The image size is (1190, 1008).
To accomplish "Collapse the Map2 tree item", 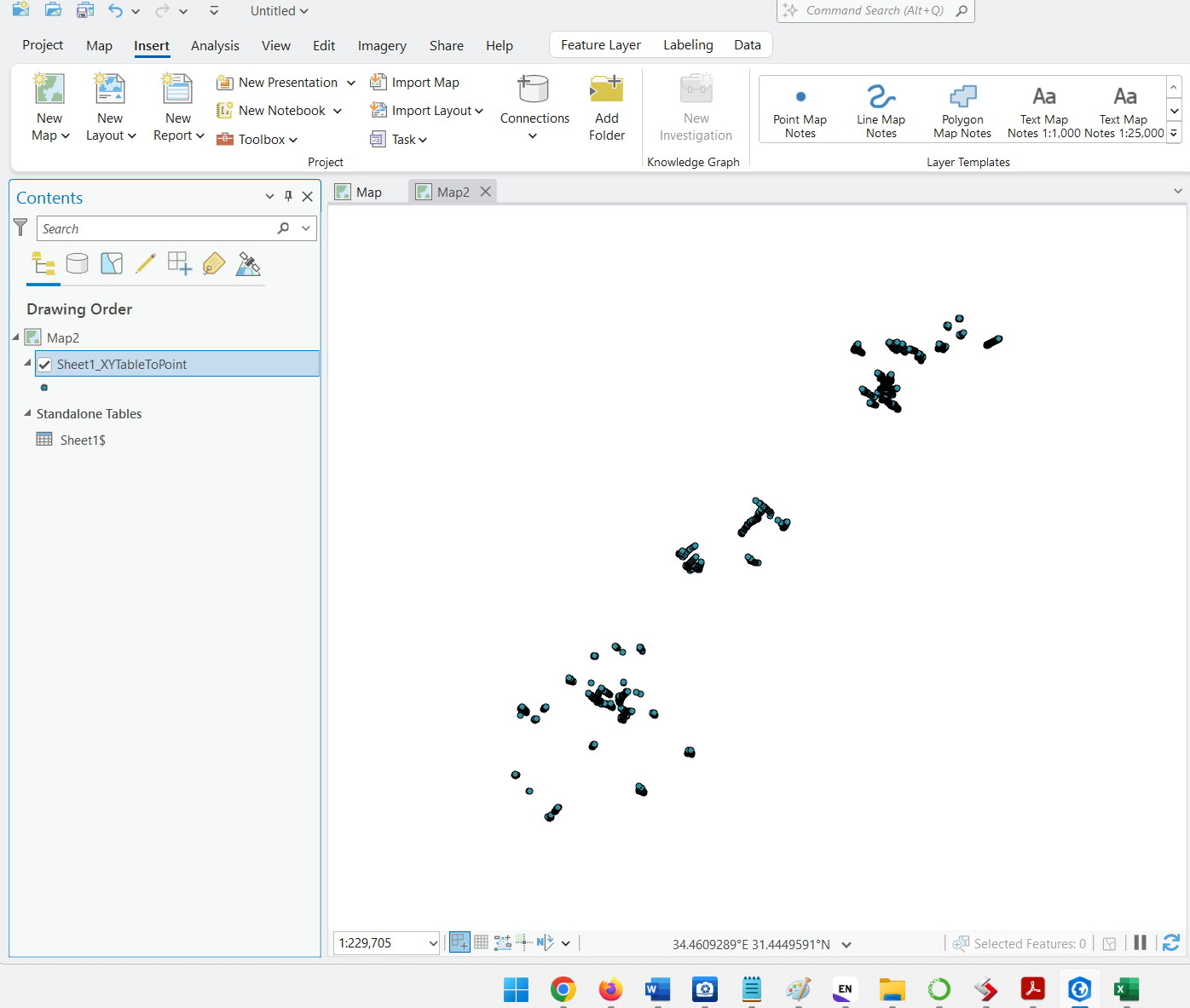I will click(14, 337).
